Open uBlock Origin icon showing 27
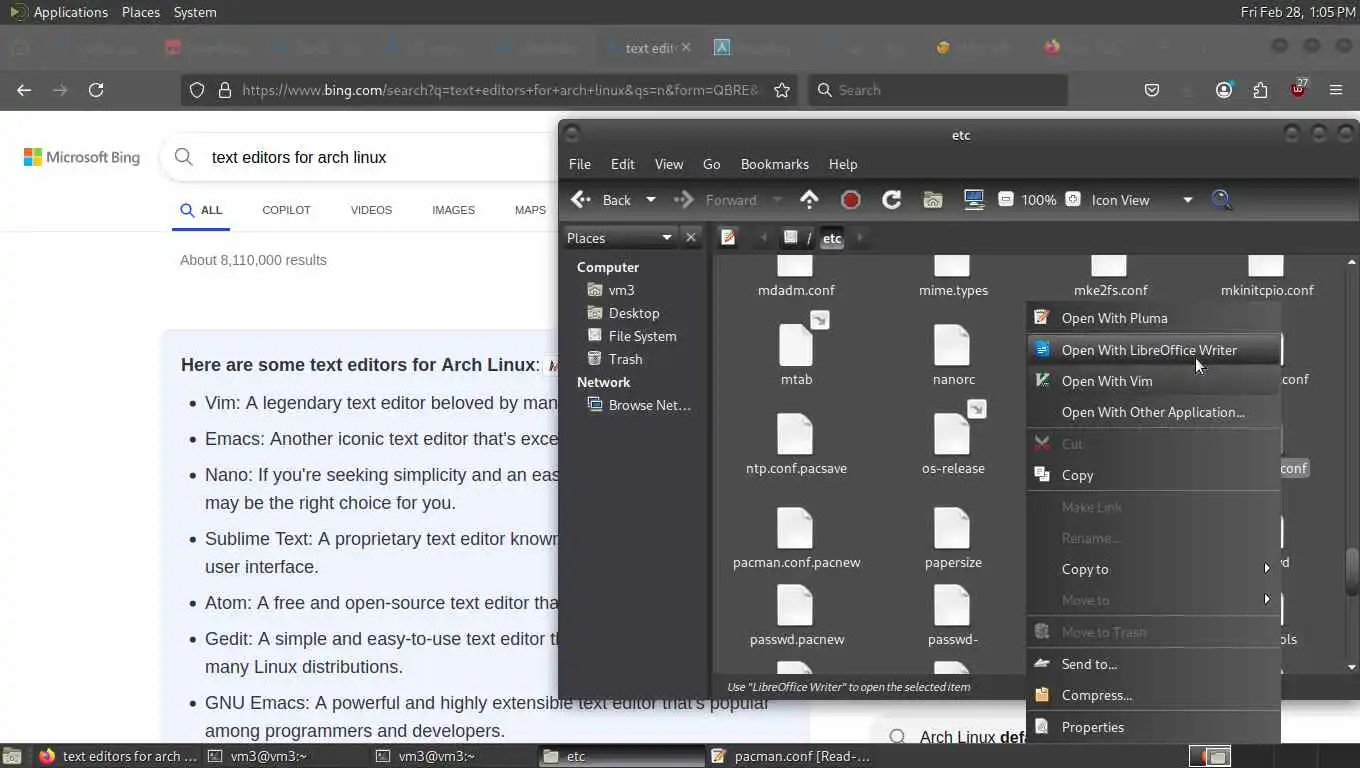 [1298, 88]
